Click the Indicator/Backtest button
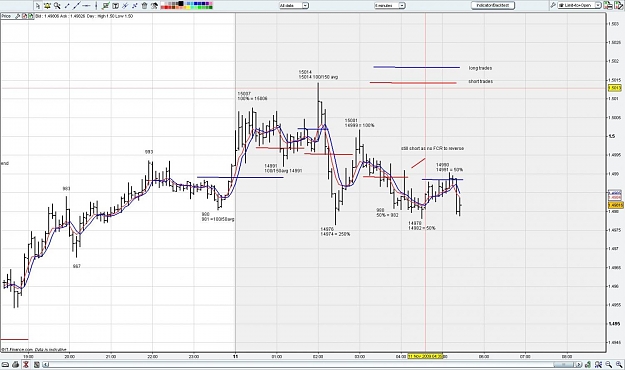This screenshot has height=370, width=625. pyautogui.click(x=493, y=6)
